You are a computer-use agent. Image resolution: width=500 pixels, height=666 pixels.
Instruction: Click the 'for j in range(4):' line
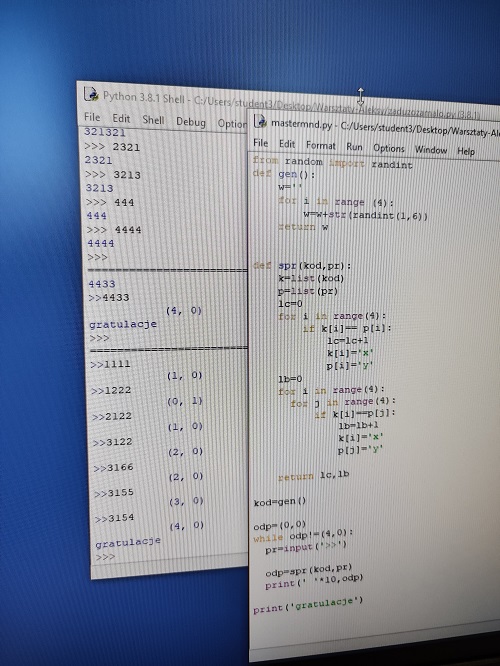pyautogui.click(x=343, y=402)
